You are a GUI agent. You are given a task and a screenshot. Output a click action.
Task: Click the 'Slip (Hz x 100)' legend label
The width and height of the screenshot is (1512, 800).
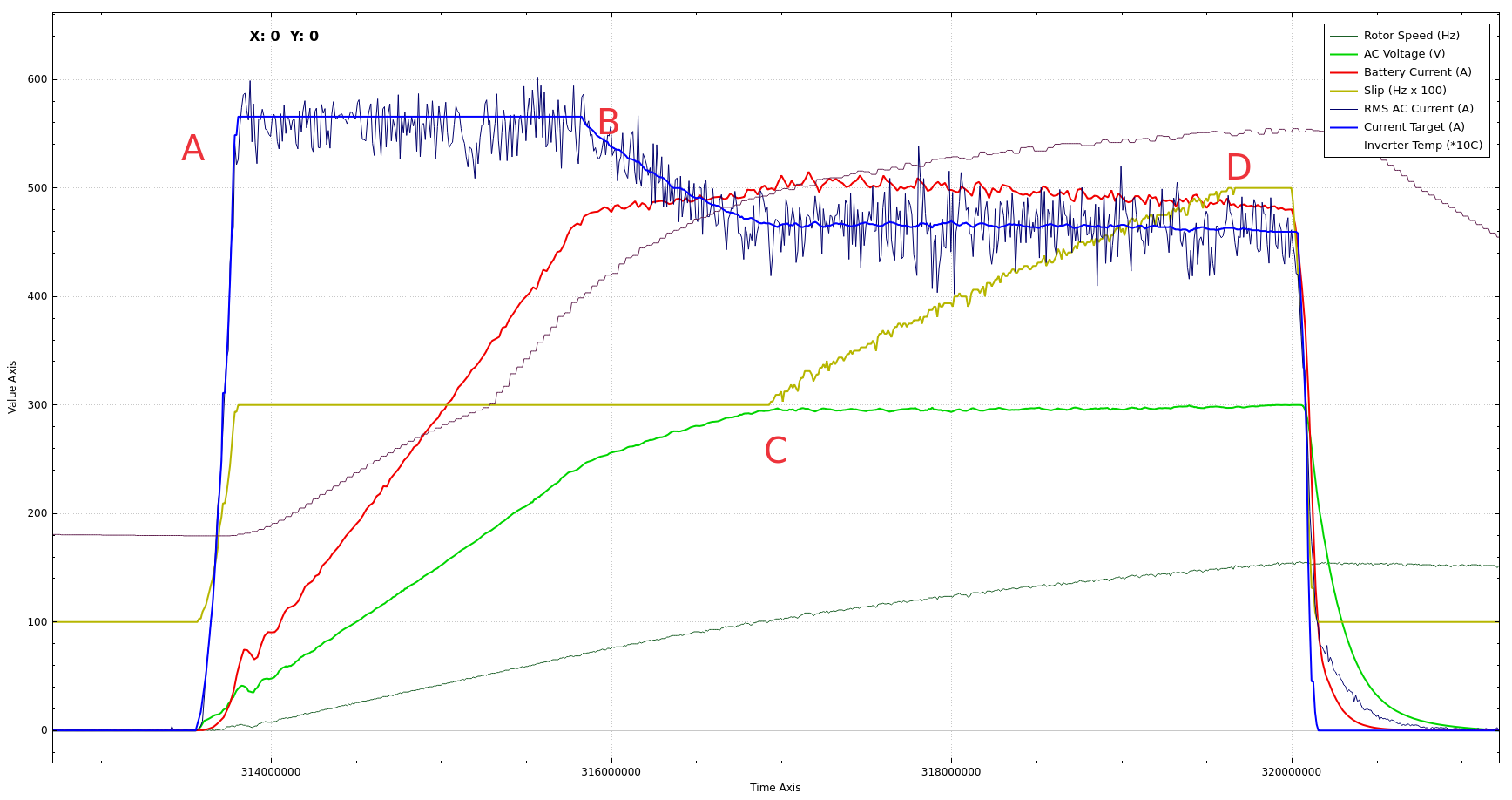pos(1405,91)
